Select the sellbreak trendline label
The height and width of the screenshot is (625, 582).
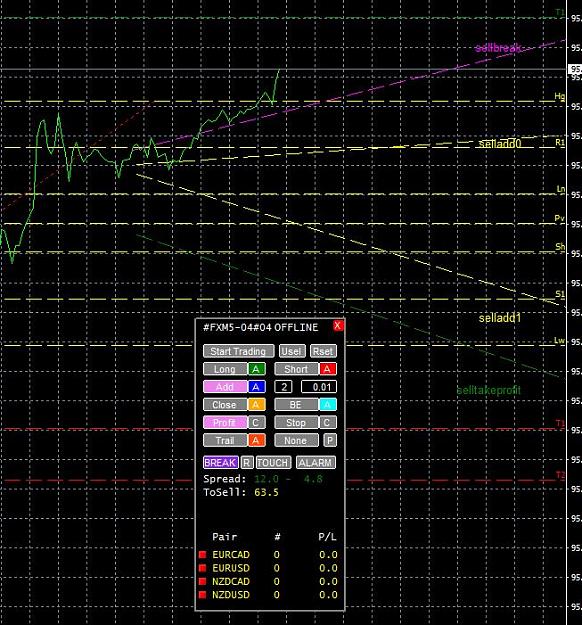498,48
